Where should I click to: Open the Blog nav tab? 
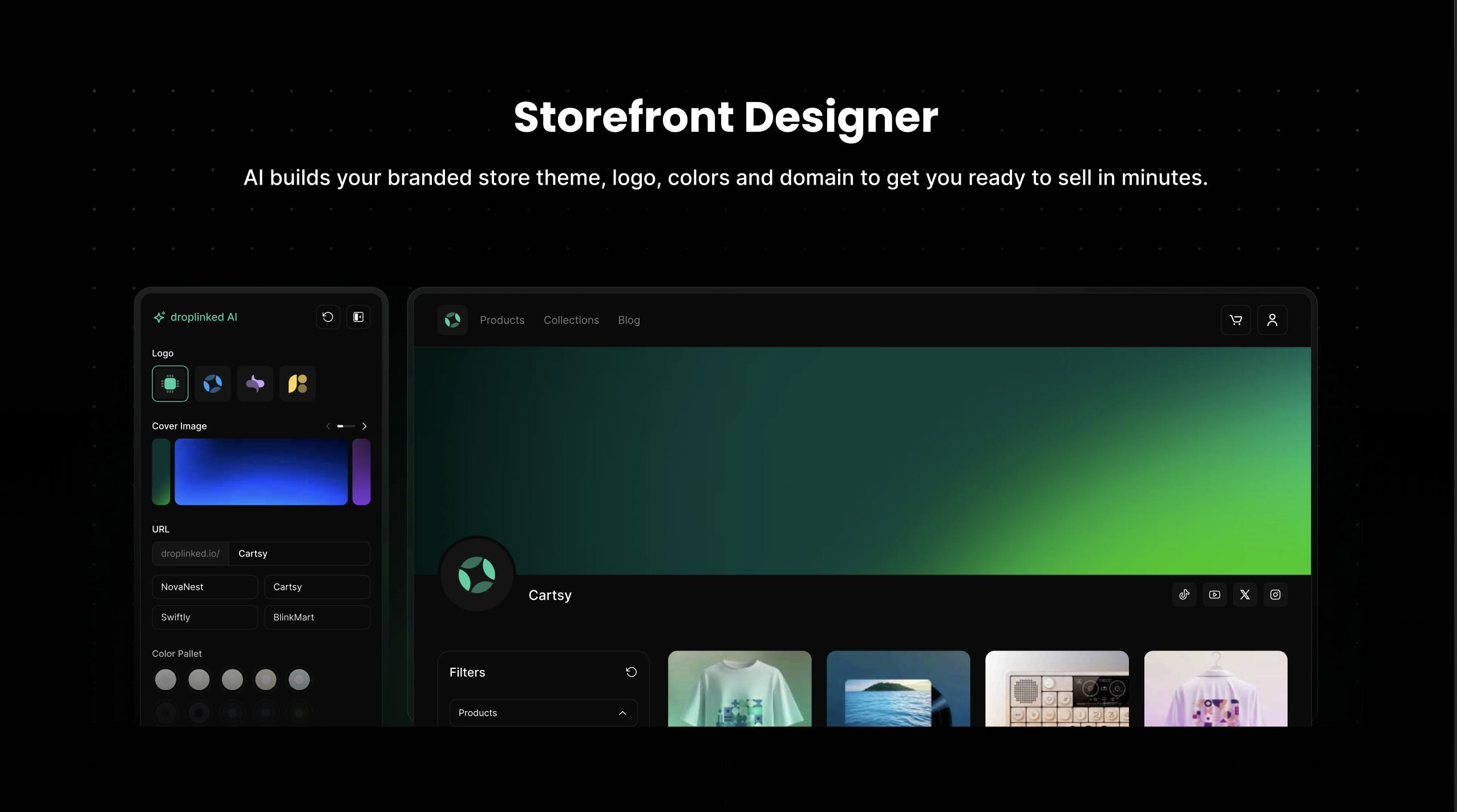click(629, 320)
